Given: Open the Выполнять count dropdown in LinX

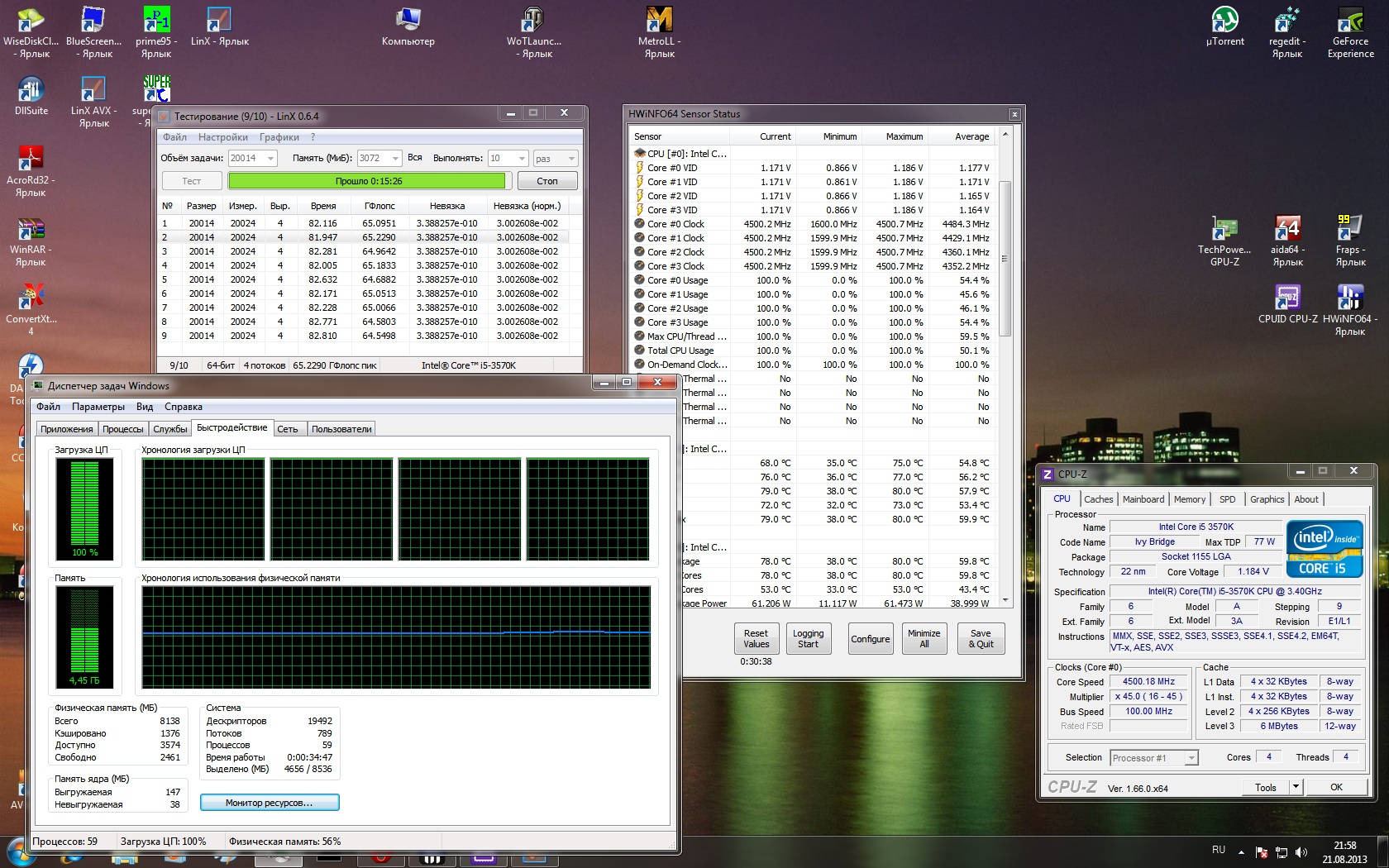Looking at the screenshot, I should click(522, 158).
